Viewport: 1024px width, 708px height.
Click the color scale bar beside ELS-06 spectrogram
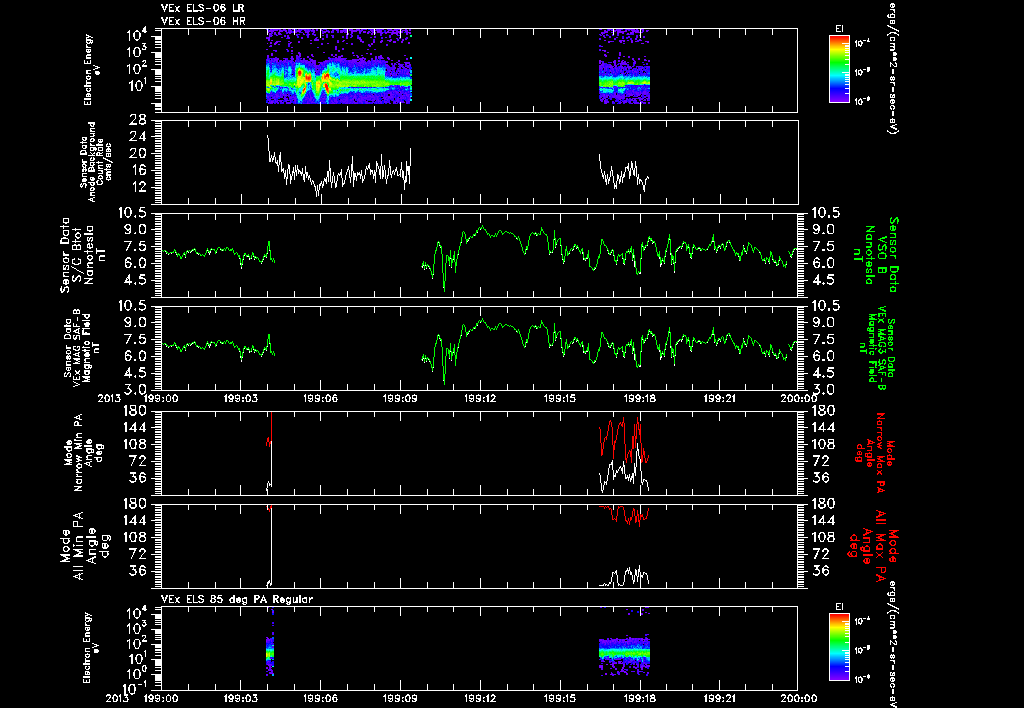tap(839, 69)
